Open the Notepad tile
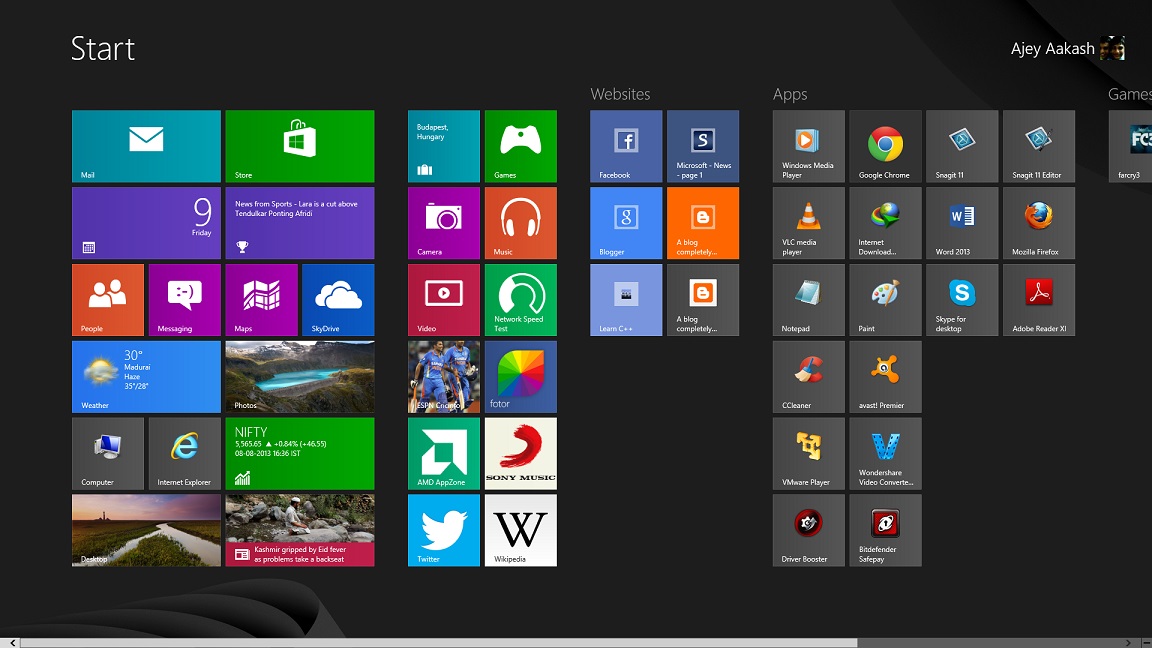 pyautogui.click(x=809, y=300)
